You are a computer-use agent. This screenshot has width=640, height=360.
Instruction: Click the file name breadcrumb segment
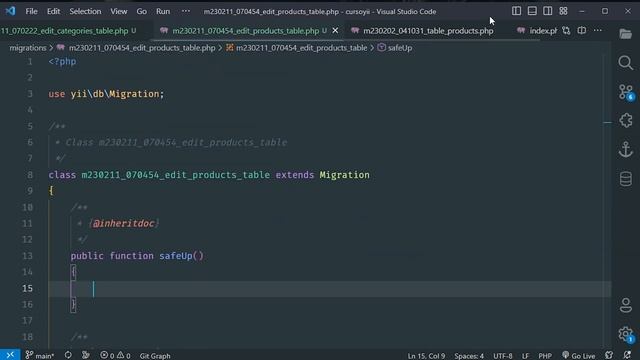click(x=142, y=48)
